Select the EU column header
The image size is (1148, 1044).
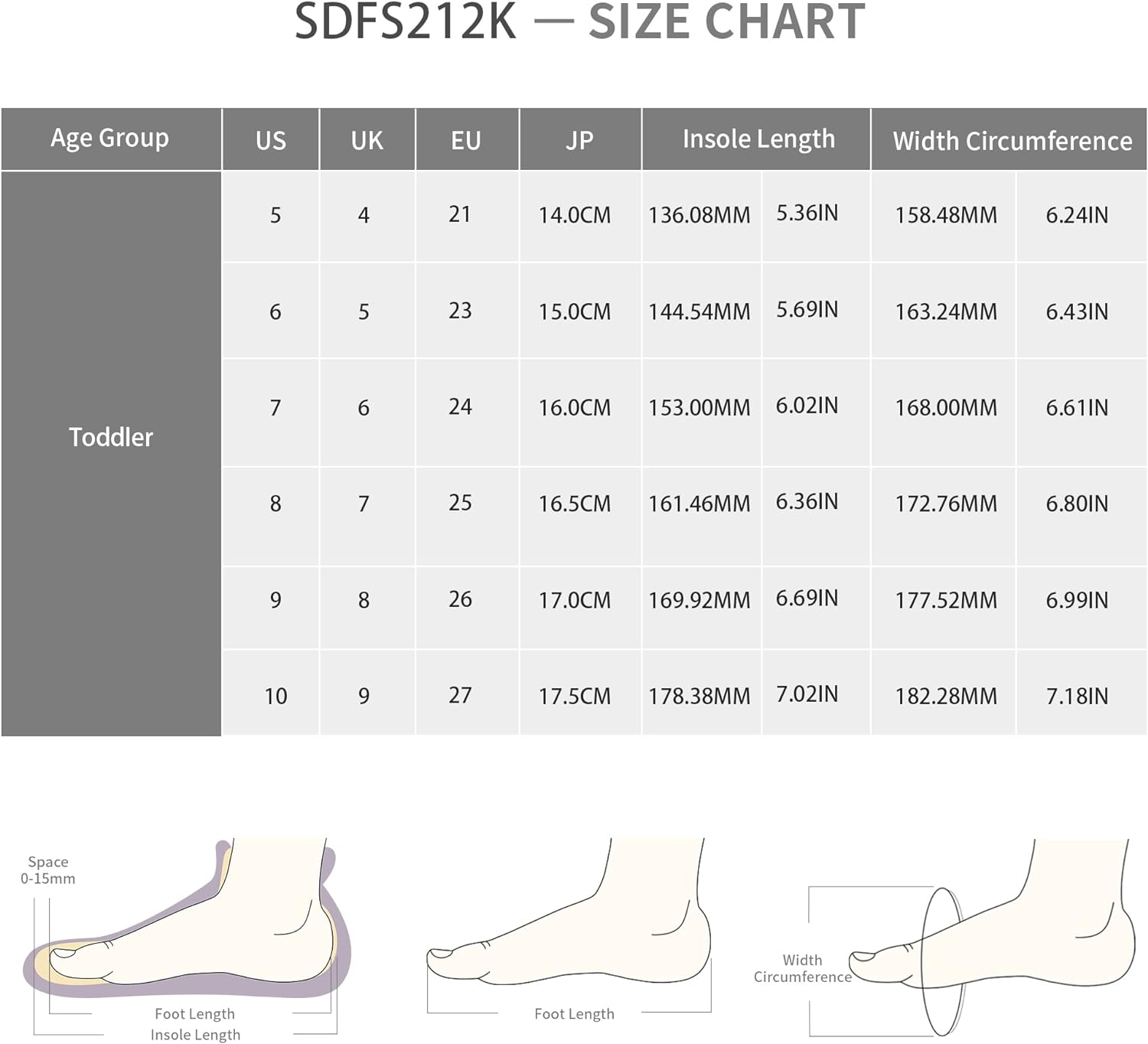(x=467, y=139)
